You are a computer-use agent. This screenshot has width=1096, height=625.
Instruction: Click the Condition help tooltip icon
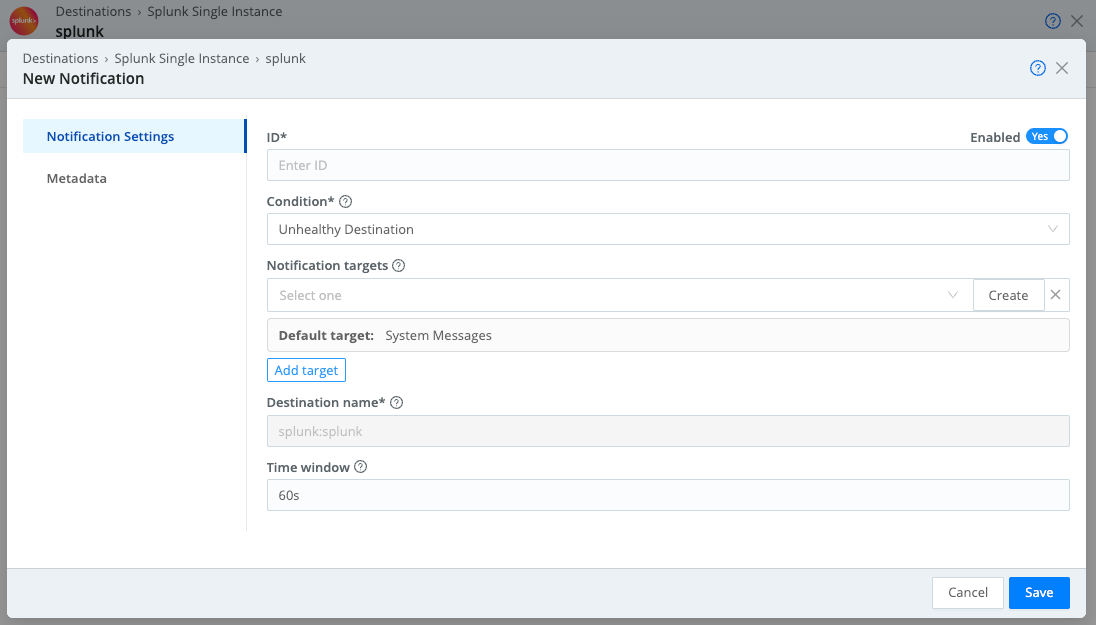(x=344, y=201)
